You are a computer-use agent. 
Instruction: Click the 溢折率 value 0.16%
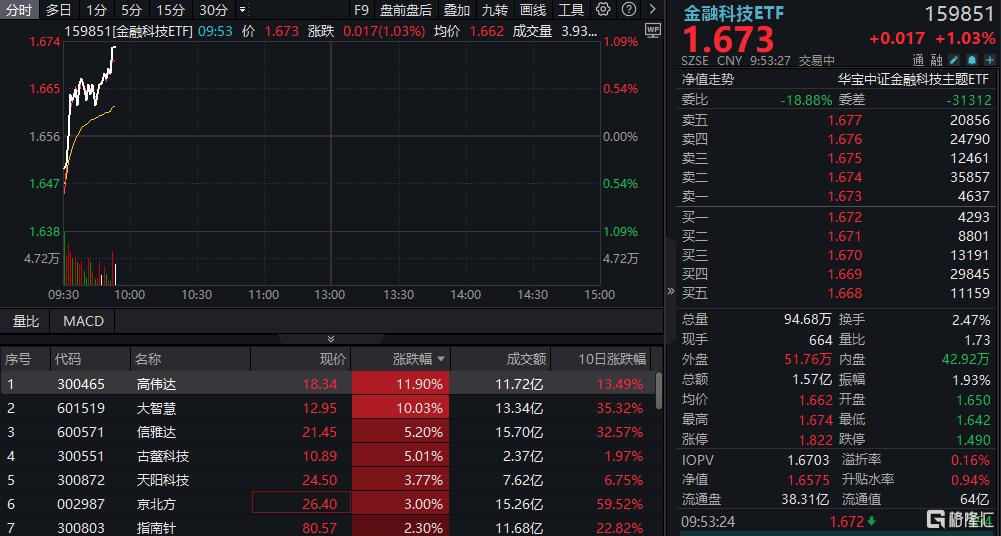tap(970, 459)
